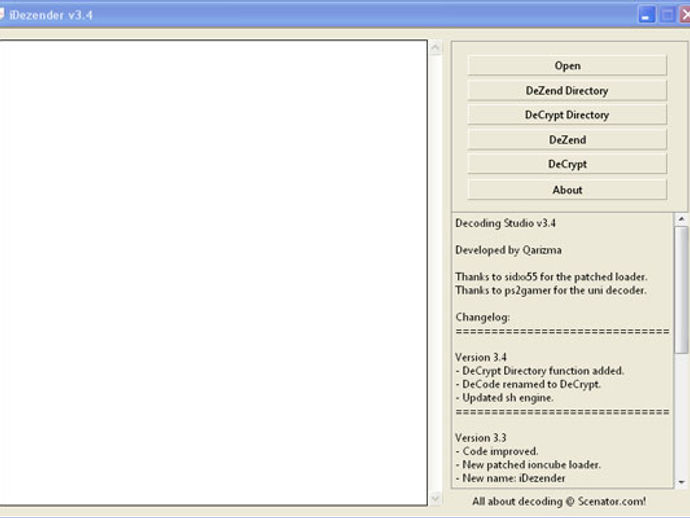Click 'Thanks to sidxx55 for the patched loader'

point(551,277)
